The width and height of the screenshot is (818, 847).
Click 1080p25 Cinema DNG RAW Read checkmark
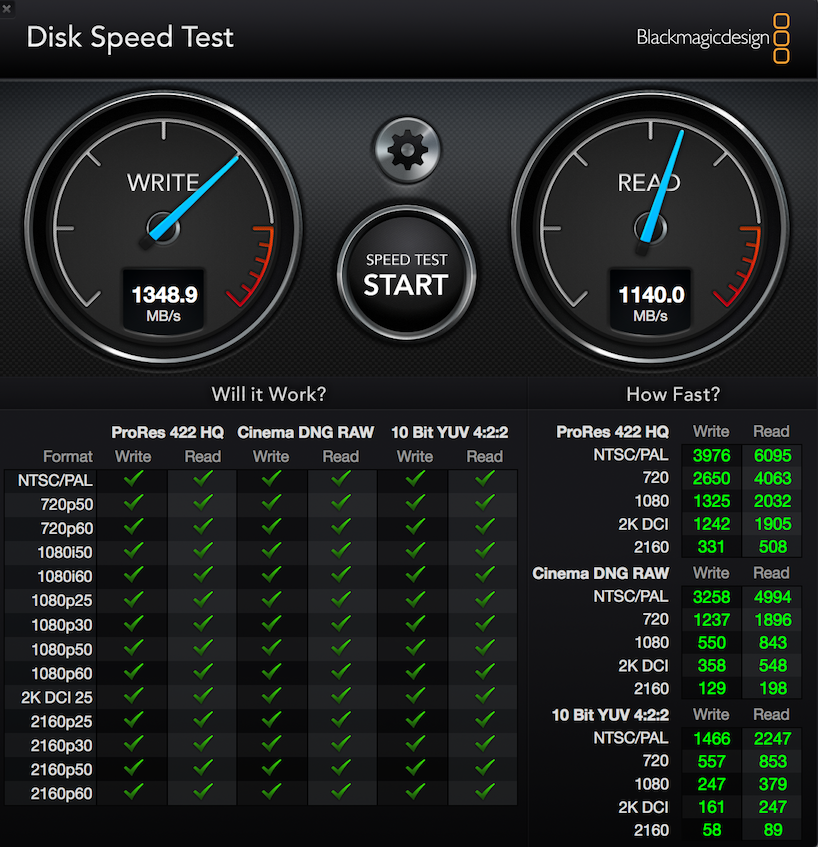[341, 599]
